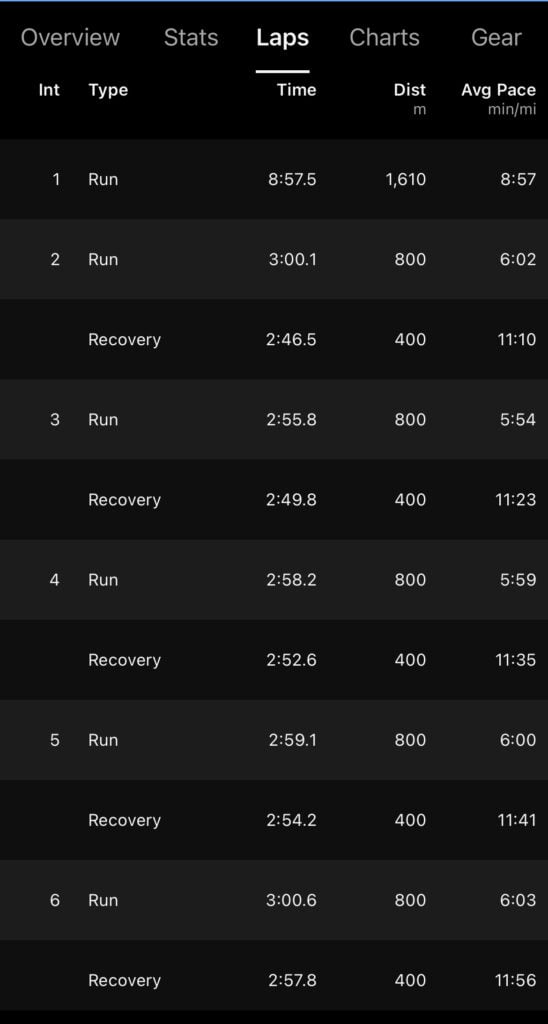This screenshot has height=1024, width=548.
Task: Open the Stats tab
Action: tap(191, 37)
